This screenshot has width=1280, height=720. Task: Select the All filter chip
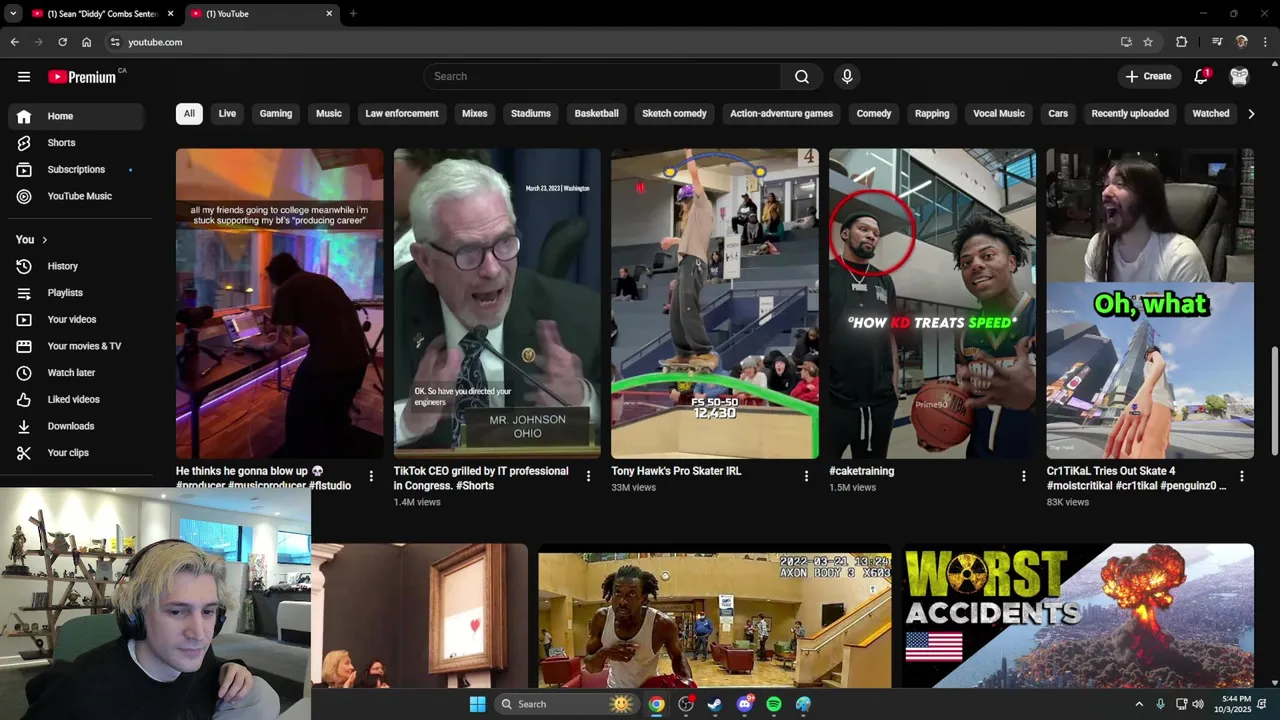pos(189,113)
